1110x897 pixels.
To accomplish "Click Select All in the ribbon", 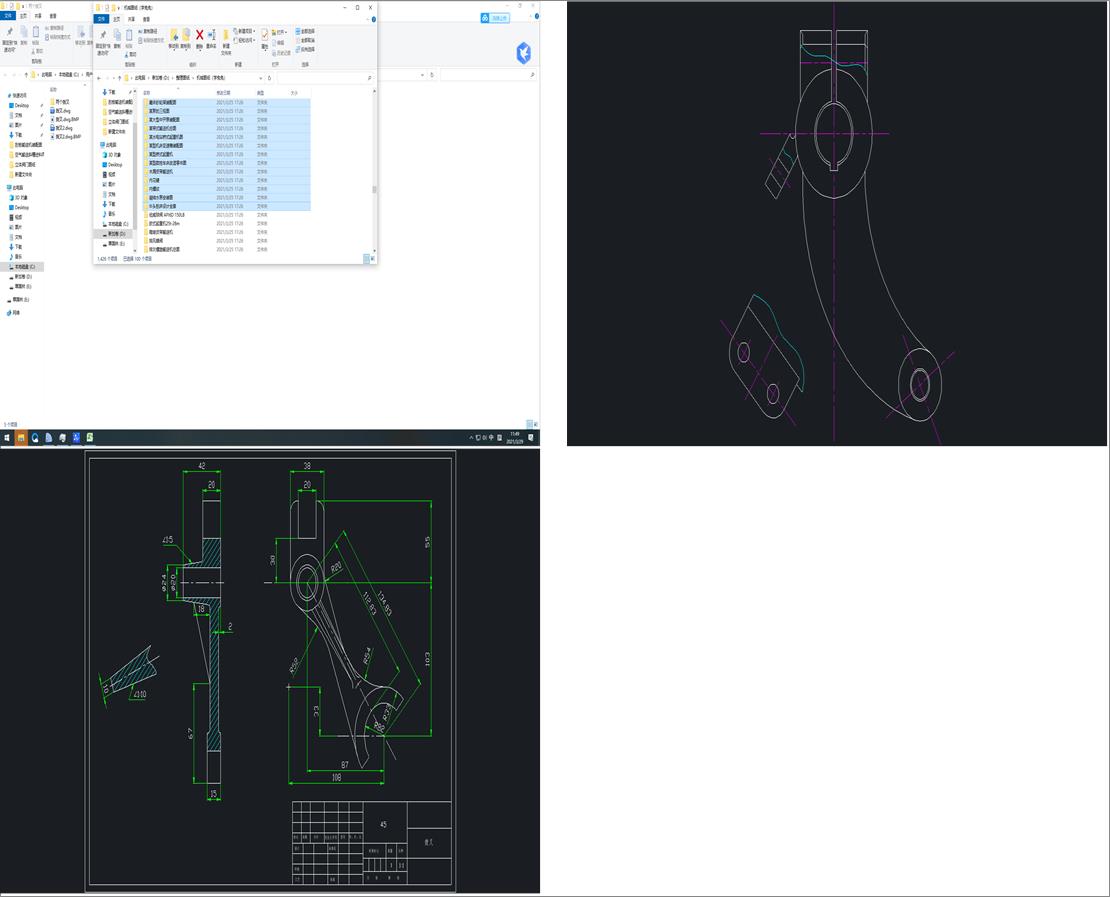I will click(306, 31).
